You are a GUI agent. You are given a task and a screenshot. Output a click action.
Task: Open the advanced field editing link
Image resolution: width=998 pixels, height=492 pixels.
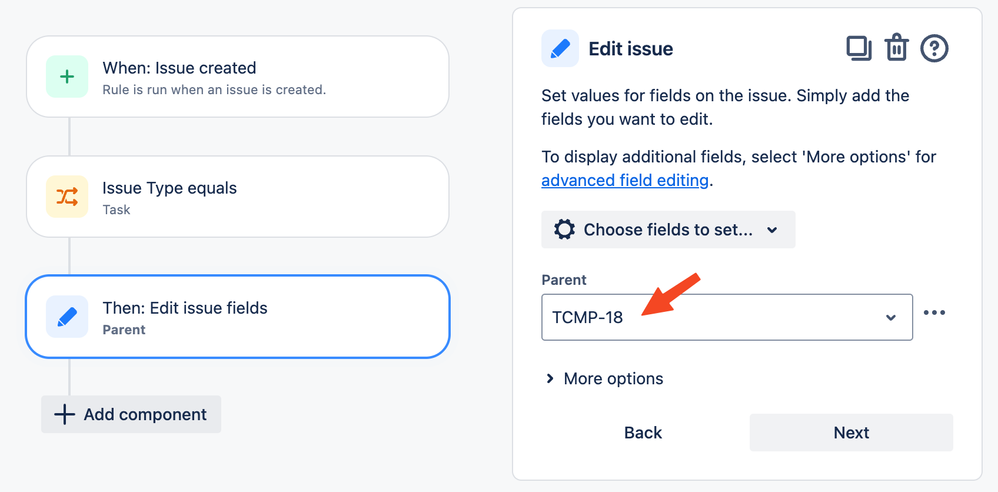(x=624, y=181)
